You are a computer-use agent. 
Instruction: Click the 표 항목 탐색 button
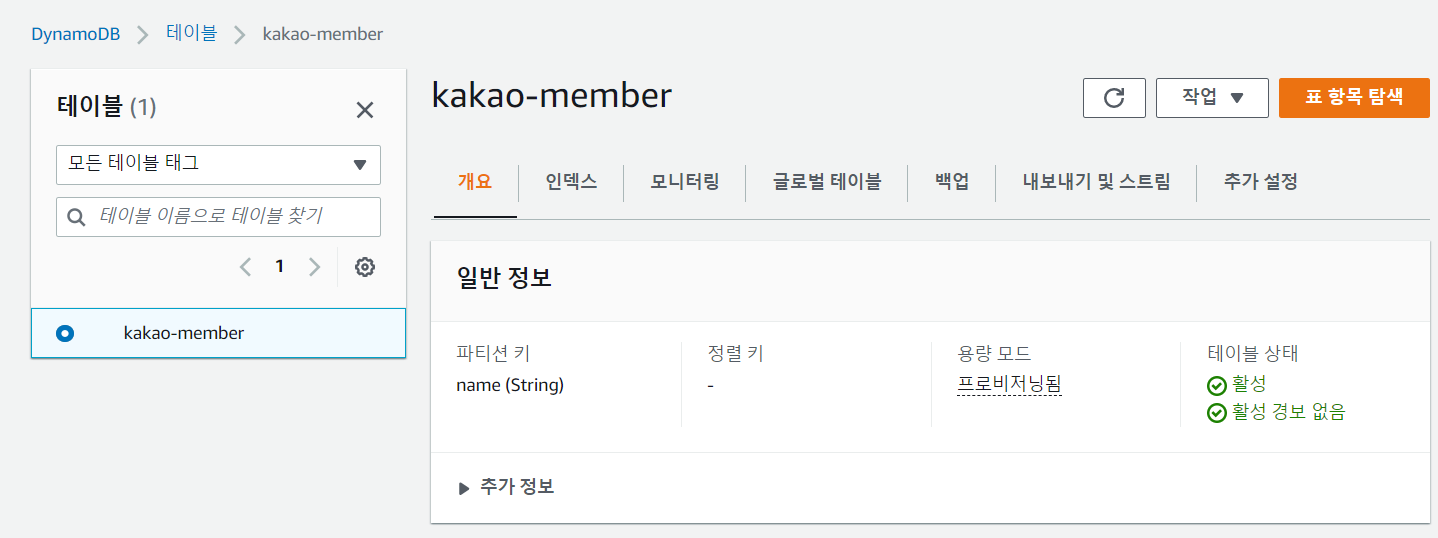click(x=1354, y=98)
